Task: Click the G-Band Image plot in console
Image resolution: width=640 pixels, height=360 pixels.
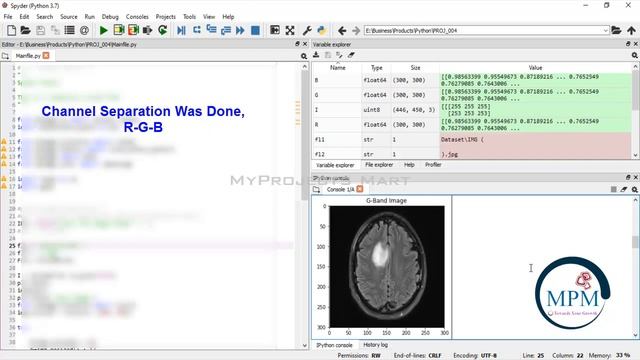Action: pyautogui.click(x=382, y=267)
